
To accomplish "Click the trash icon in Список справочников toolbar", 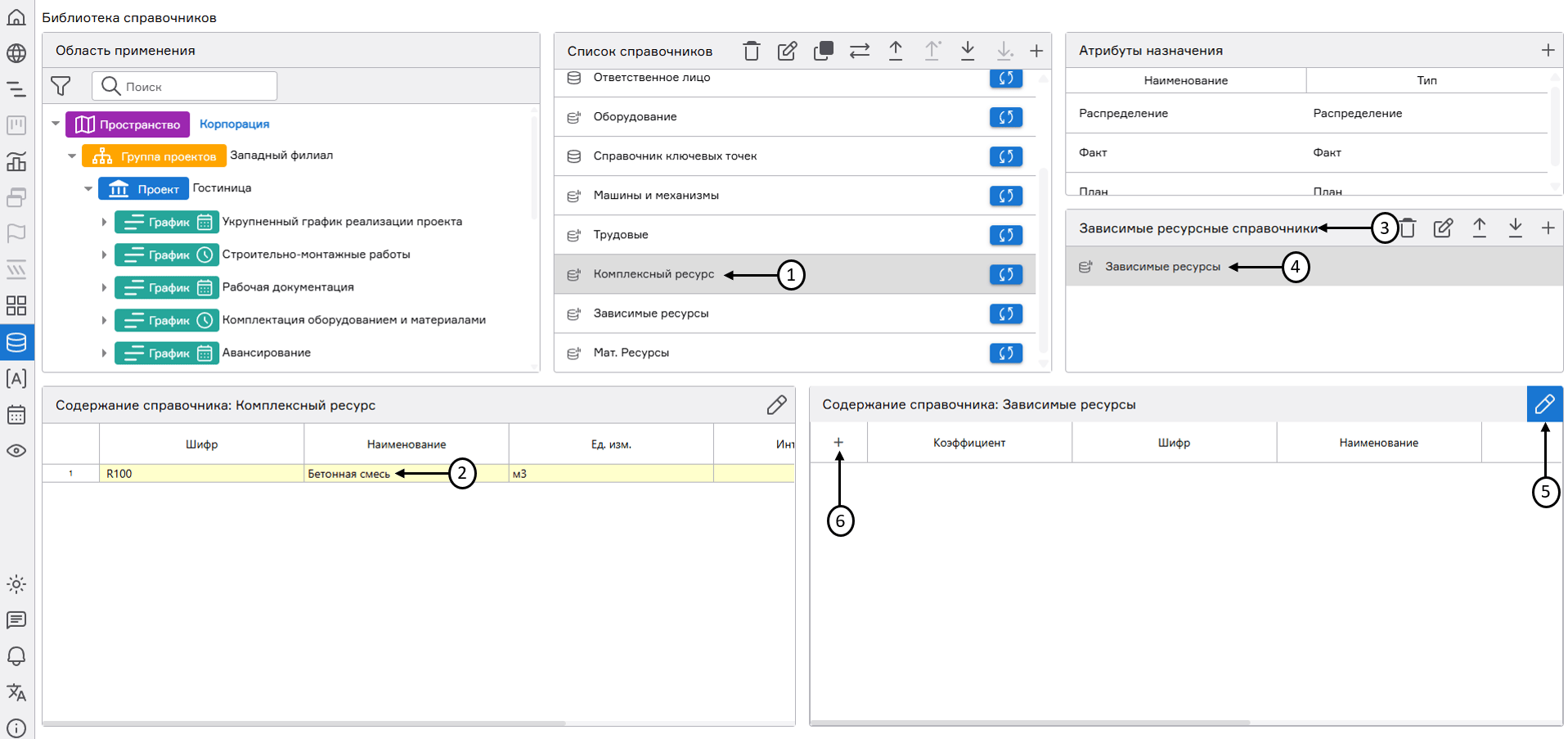I will click(751, 52).
